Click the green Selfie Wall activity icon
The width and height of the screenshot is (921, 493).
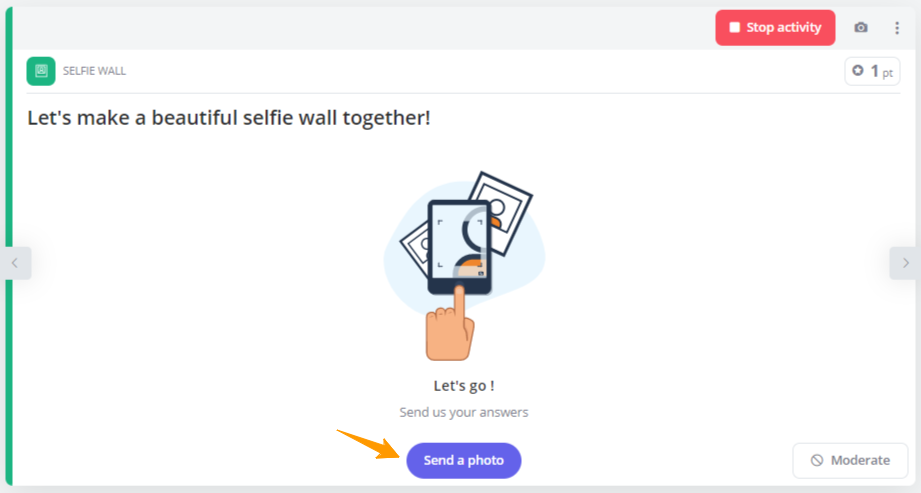[x=41, y=71]
